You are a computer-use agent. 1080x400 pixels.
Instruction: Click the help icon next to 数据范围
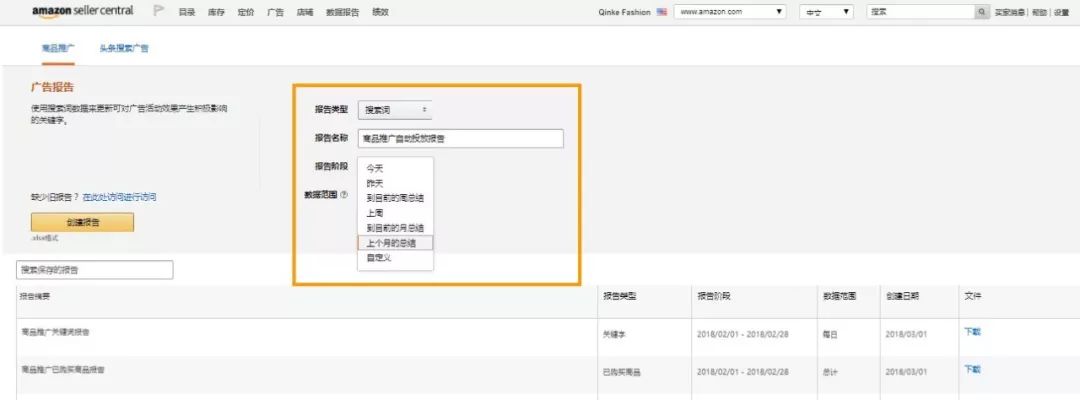(x=344, y=195)
